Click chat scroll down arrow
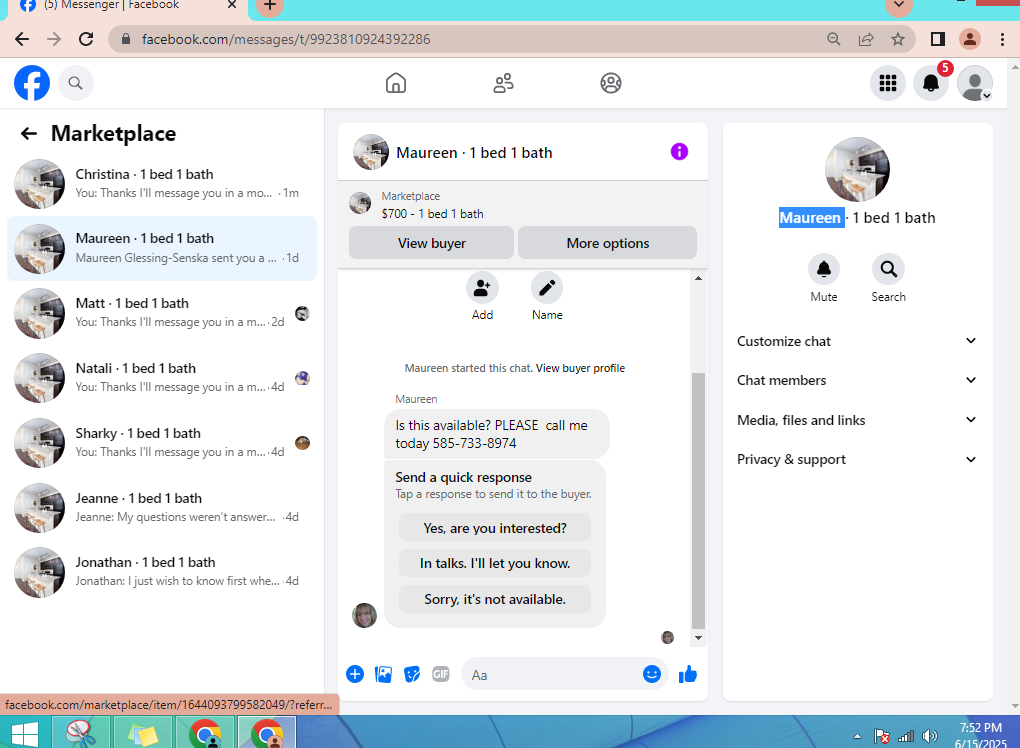The image size is (1020, 748). tap(698, 638)
